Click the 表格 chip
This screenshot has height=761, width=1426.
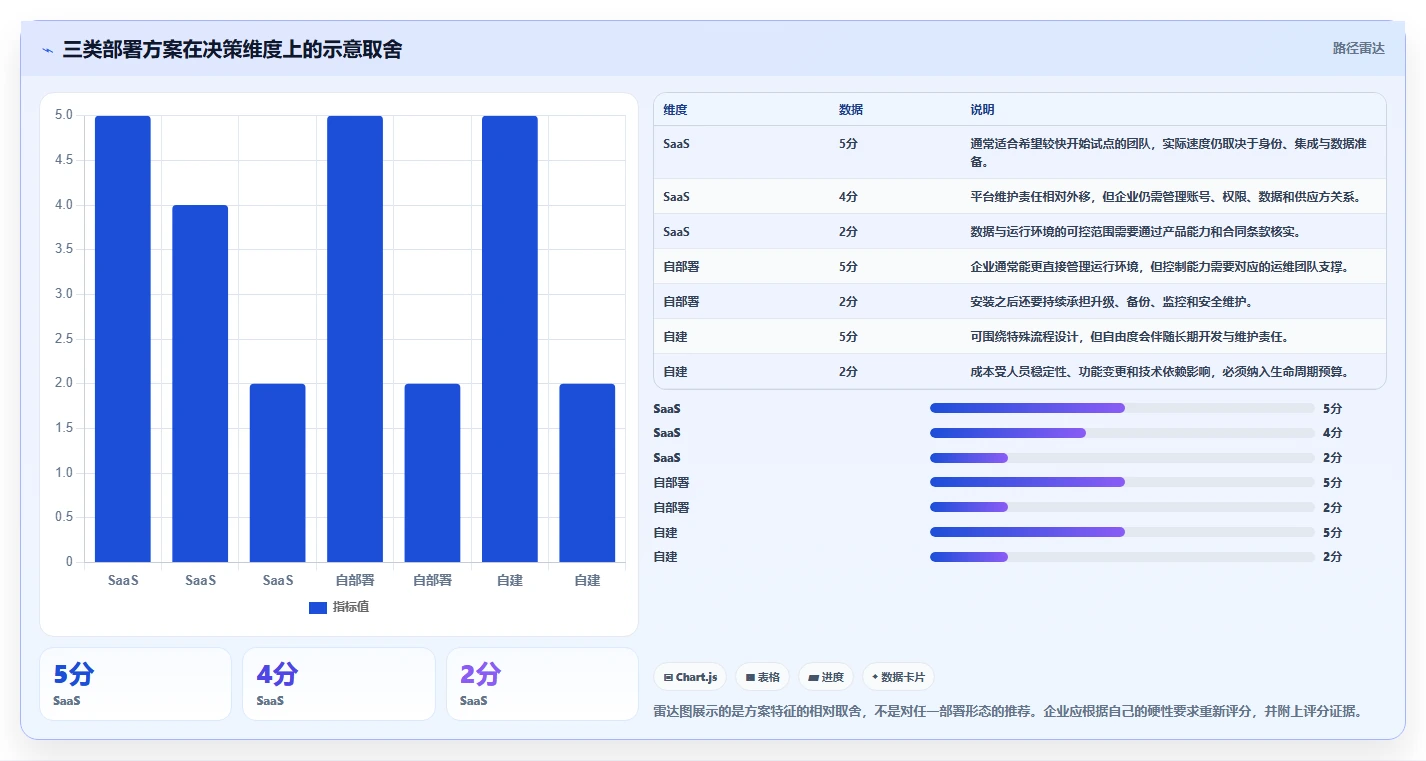point(762,677)
